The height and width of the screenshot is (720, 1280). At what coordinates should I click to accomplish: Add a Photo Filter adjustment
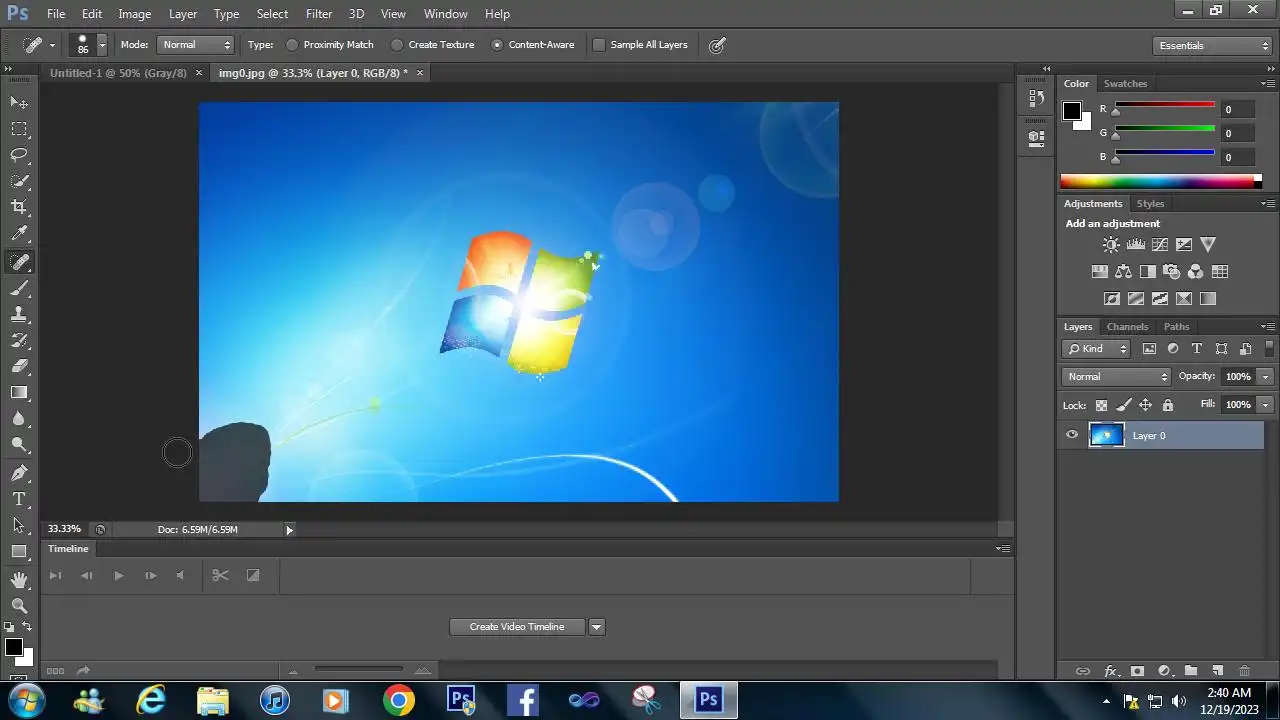tap(1171, 271)
